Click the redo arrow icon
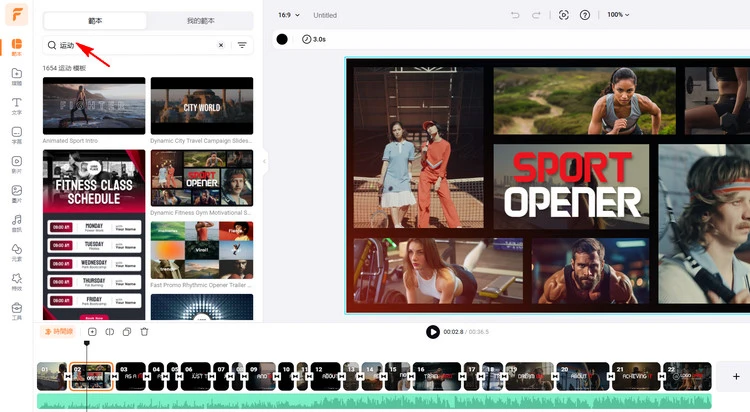This screenshot has height=412, width=750. click(537, 15)
